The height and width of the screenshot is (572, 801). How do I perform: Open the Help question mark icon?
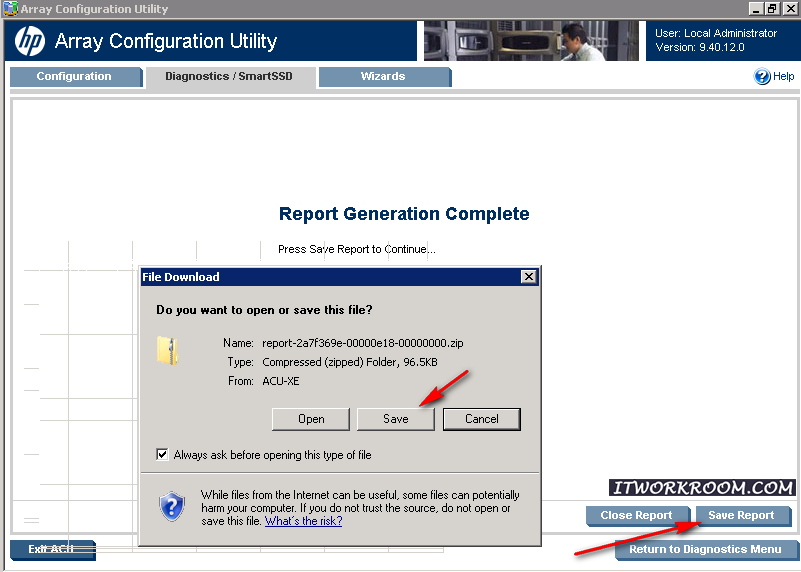point(762,77)
